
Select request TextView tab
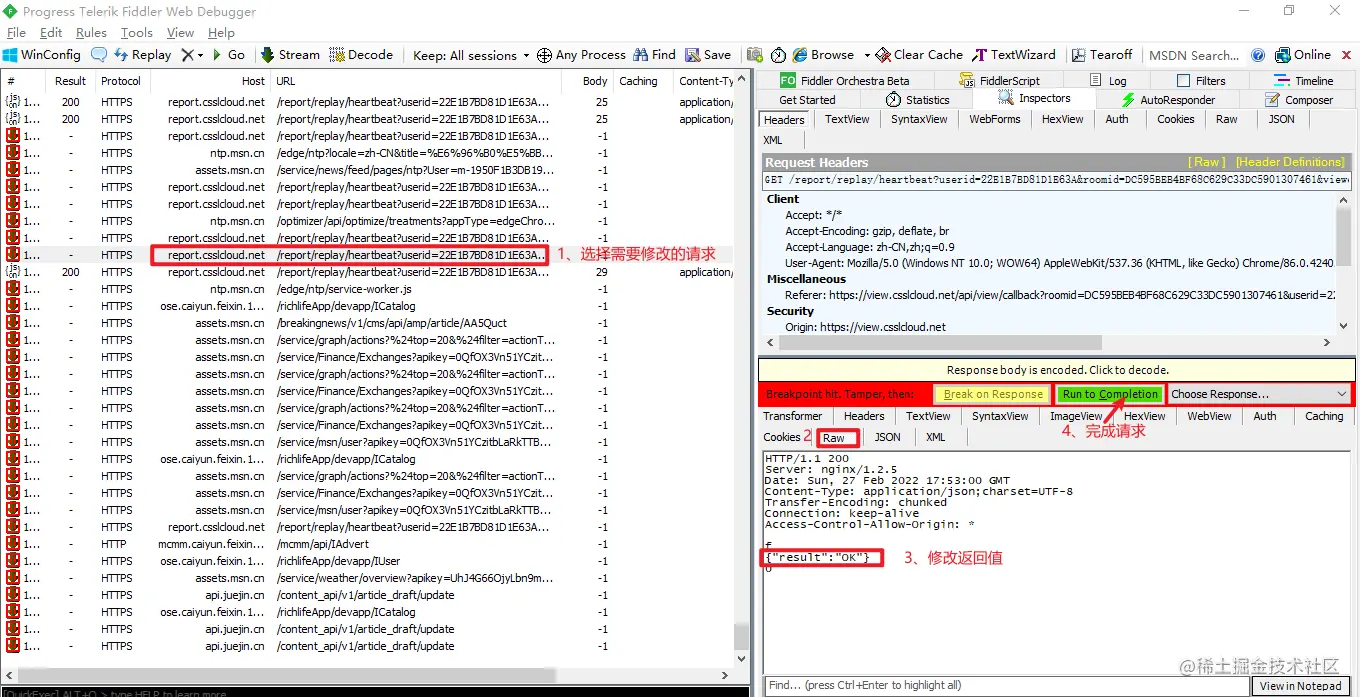tap(847, 119)
